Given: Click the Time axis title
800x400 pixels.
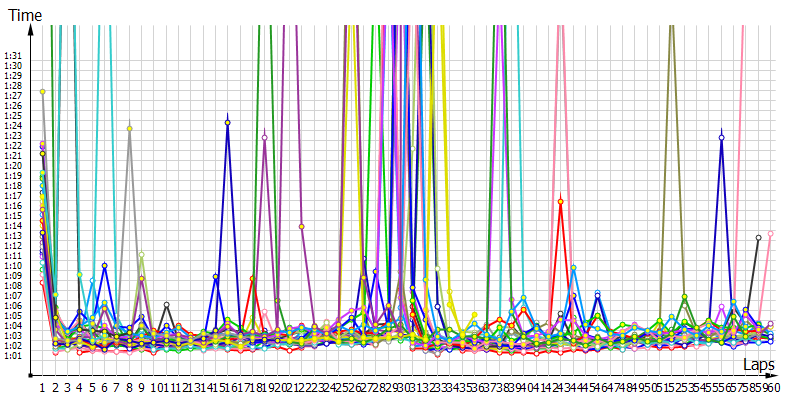Looking at the screenshot, I should coord(25,15).
